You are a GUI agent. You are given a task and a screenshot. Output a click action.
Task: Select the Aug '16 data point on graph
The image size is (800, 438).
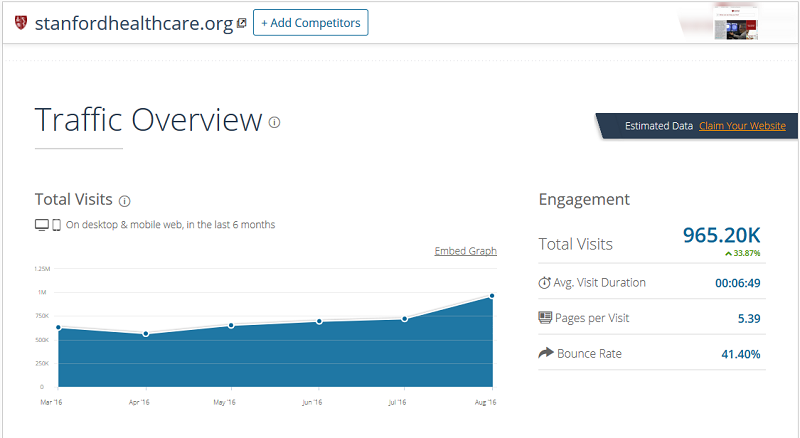(492, 296)
